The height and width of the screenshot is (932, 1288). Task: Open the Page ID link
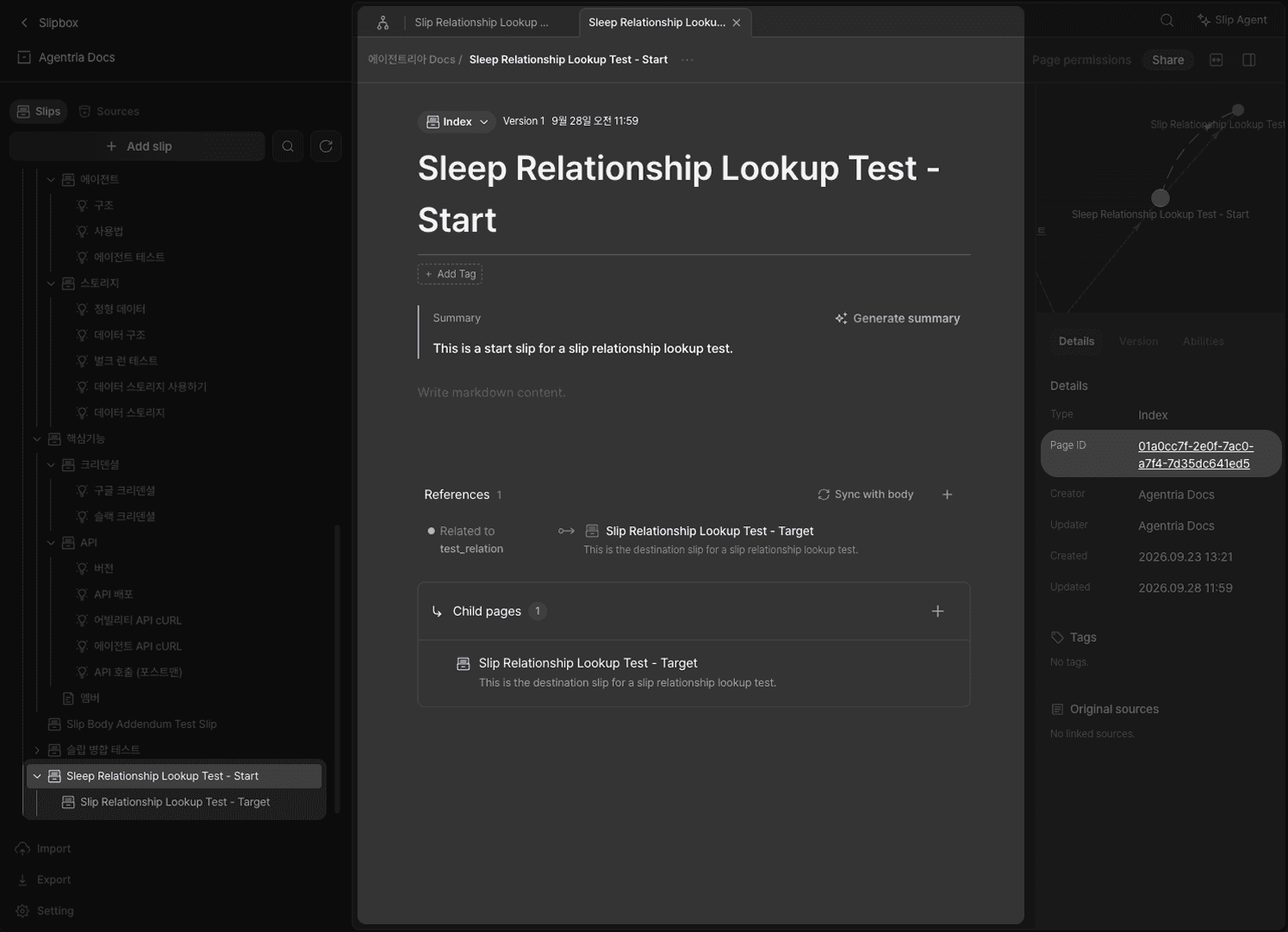(x=1195, y=455)
